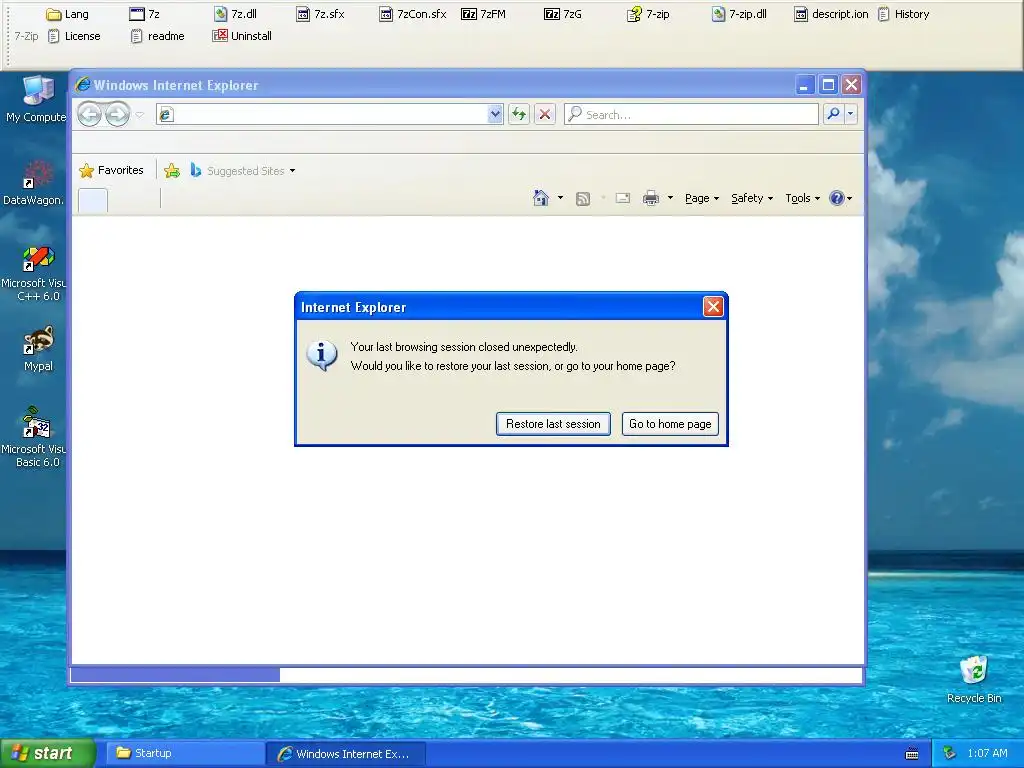
Task: Click Add to Favorites Bar icon
Action: [x=172, y=170]
